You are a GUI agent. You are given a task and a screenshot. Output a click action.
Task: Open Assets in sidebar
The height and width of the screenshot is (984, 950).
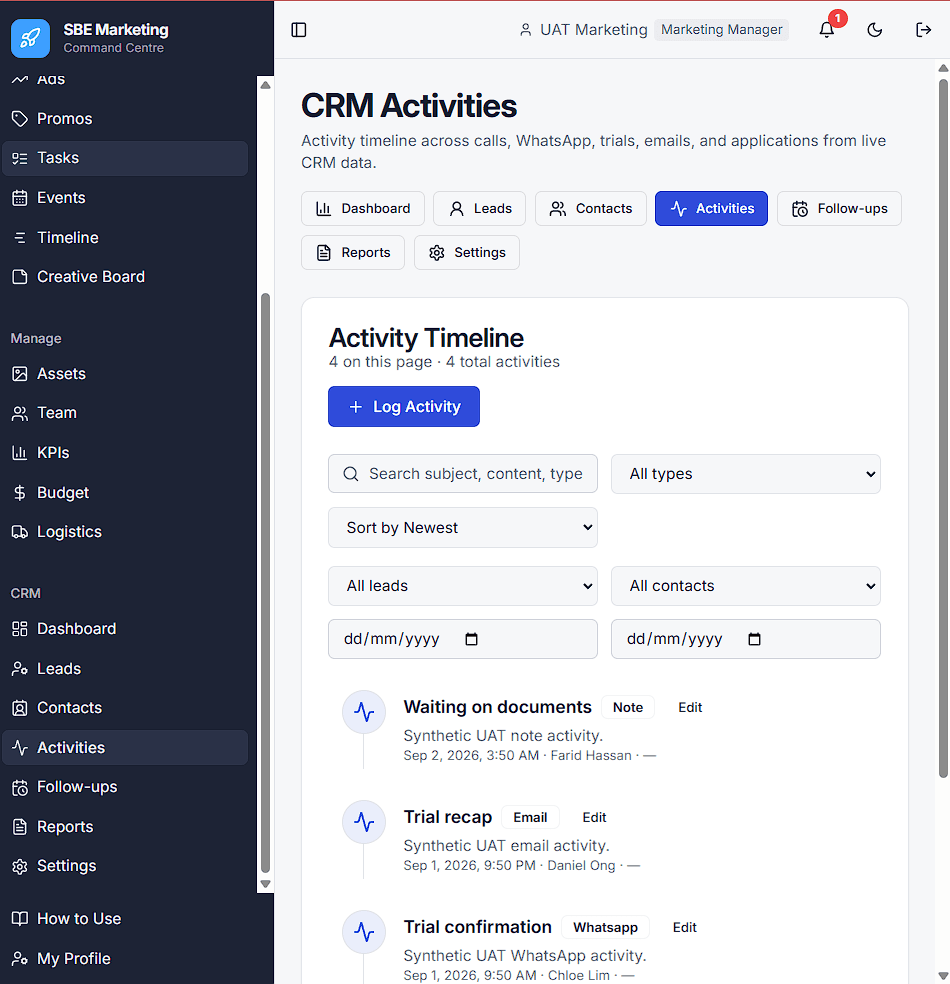click(x=125, y=373)
